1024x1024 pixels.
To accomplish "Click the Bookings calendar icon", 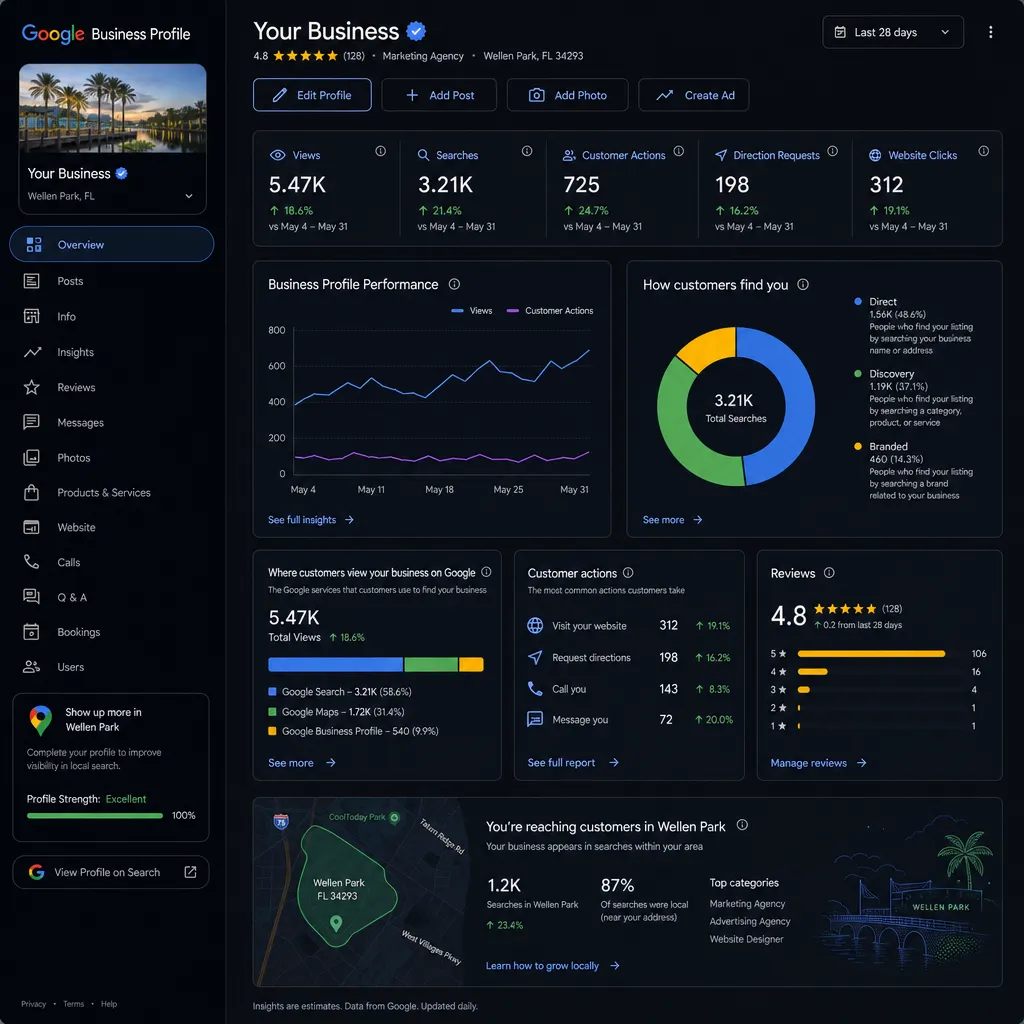I will [31, 632].
